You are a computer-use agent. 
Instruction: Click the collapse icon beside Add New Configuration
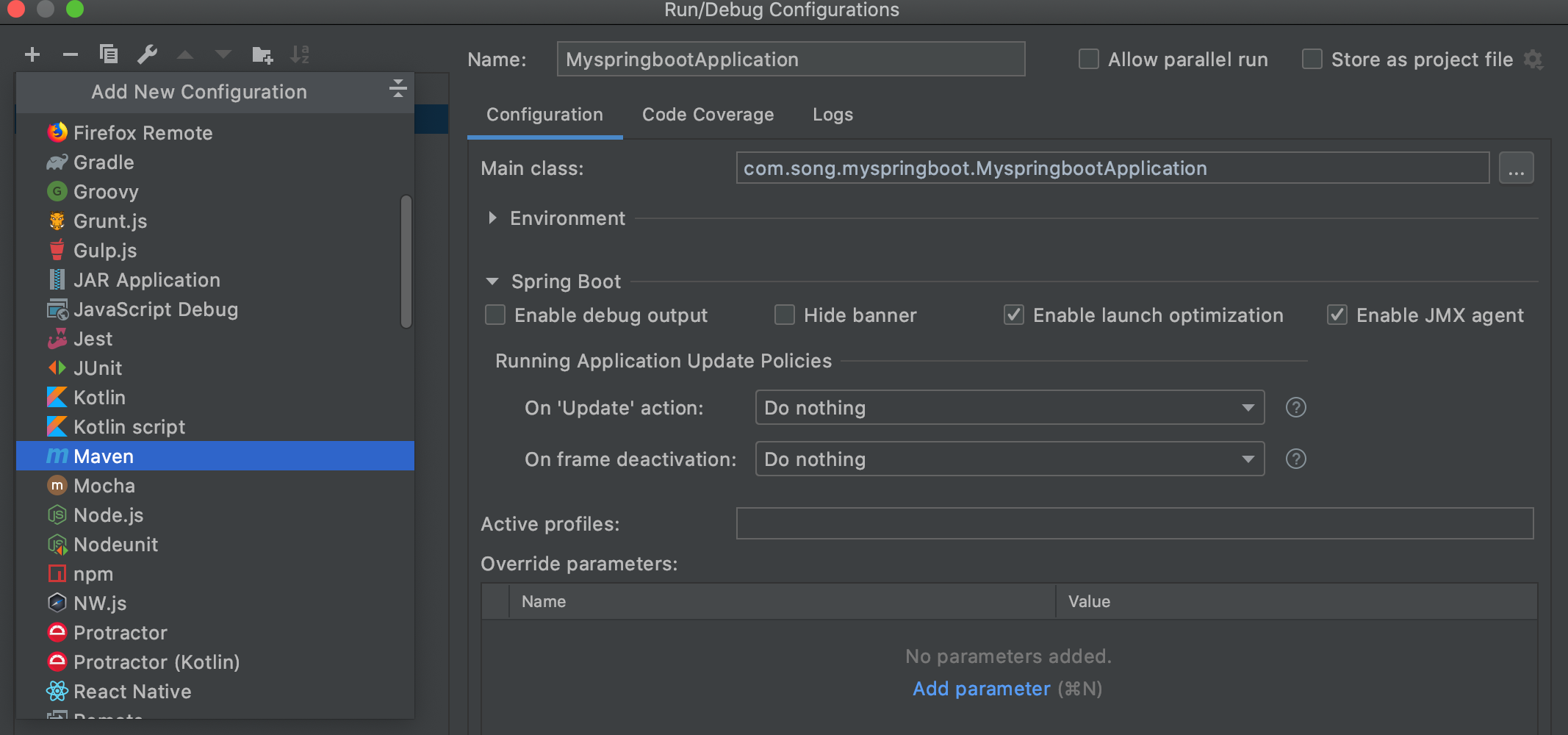tap(398, 89)
